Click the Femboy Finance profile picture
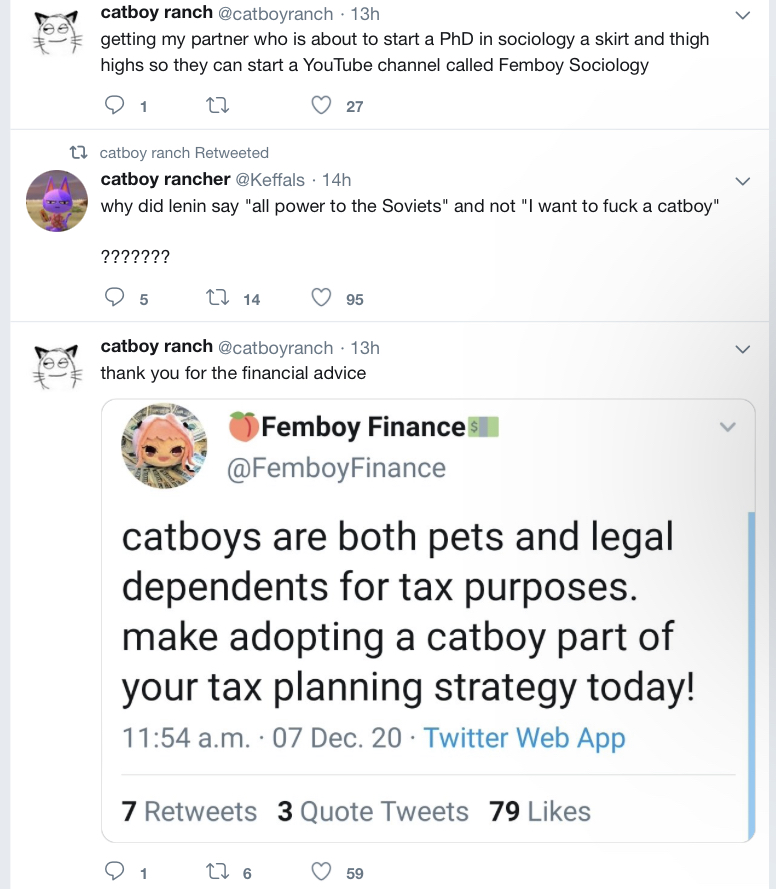Viewport: 776px width, 889px height. pyautogui.click(x=163, y=446)
